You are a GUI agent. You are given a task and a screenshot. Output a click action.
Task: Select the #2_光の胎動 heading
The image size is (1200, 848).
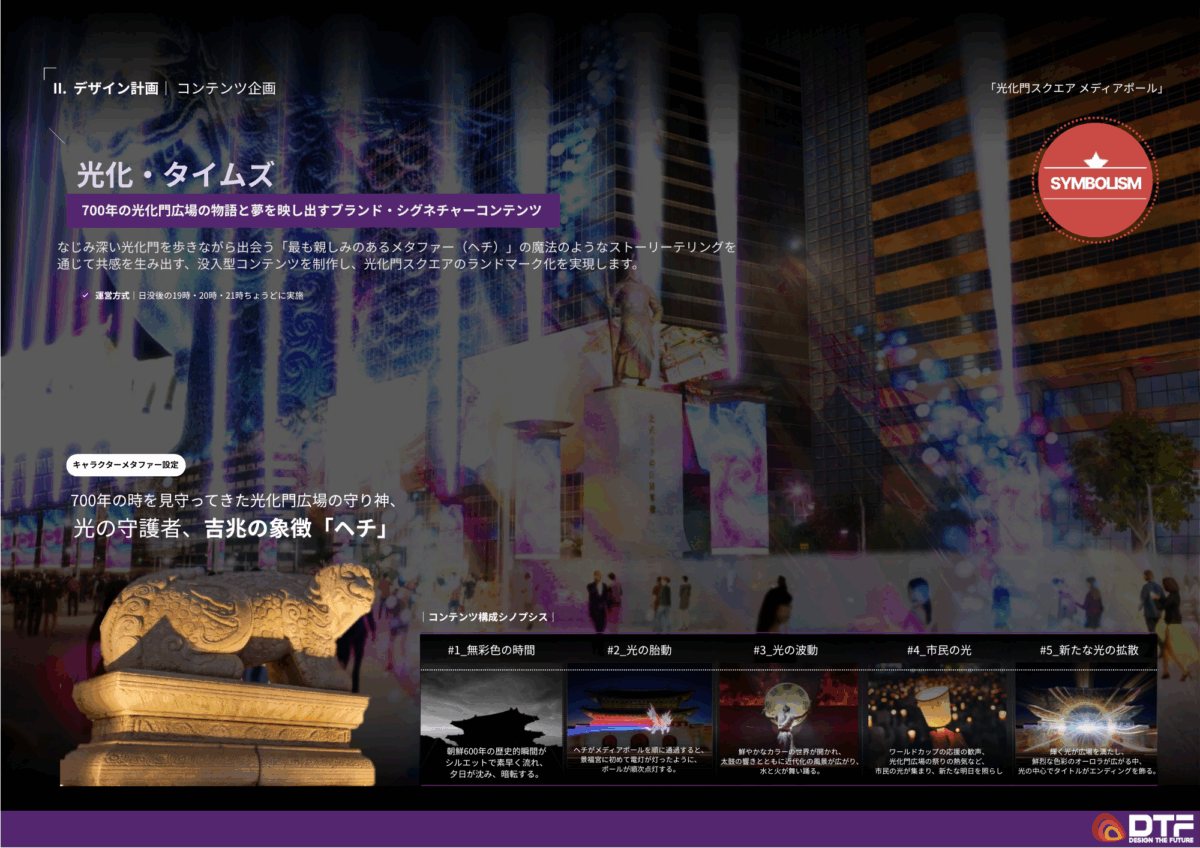tap(639, 650)
